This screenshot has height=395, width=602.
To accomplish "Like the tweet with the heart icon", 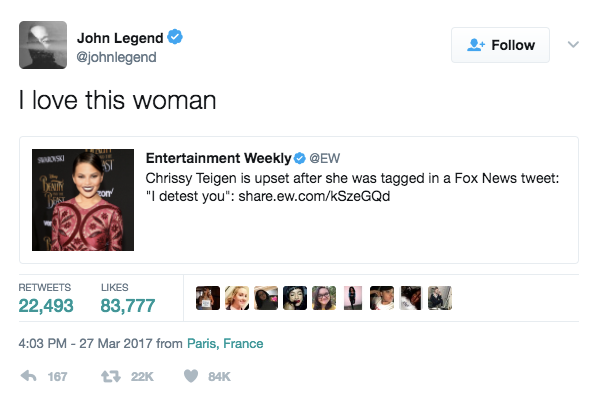I will [191, 376].
